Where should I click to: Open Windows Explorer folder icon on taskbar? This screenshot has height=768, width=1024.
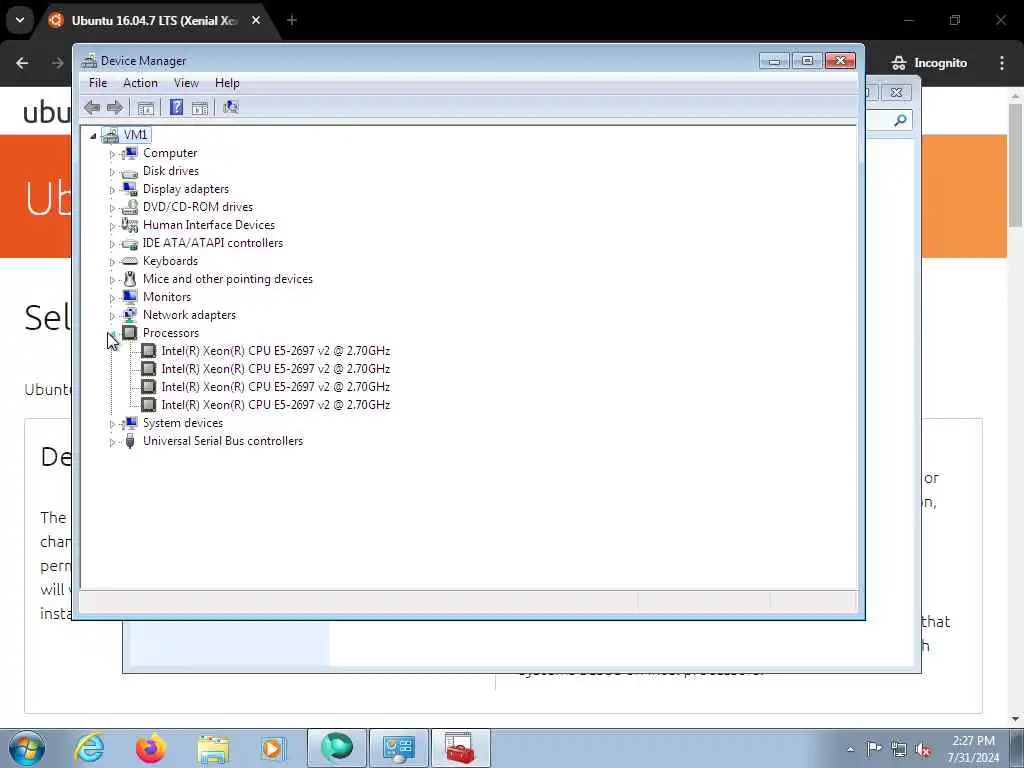pos(213,749)
